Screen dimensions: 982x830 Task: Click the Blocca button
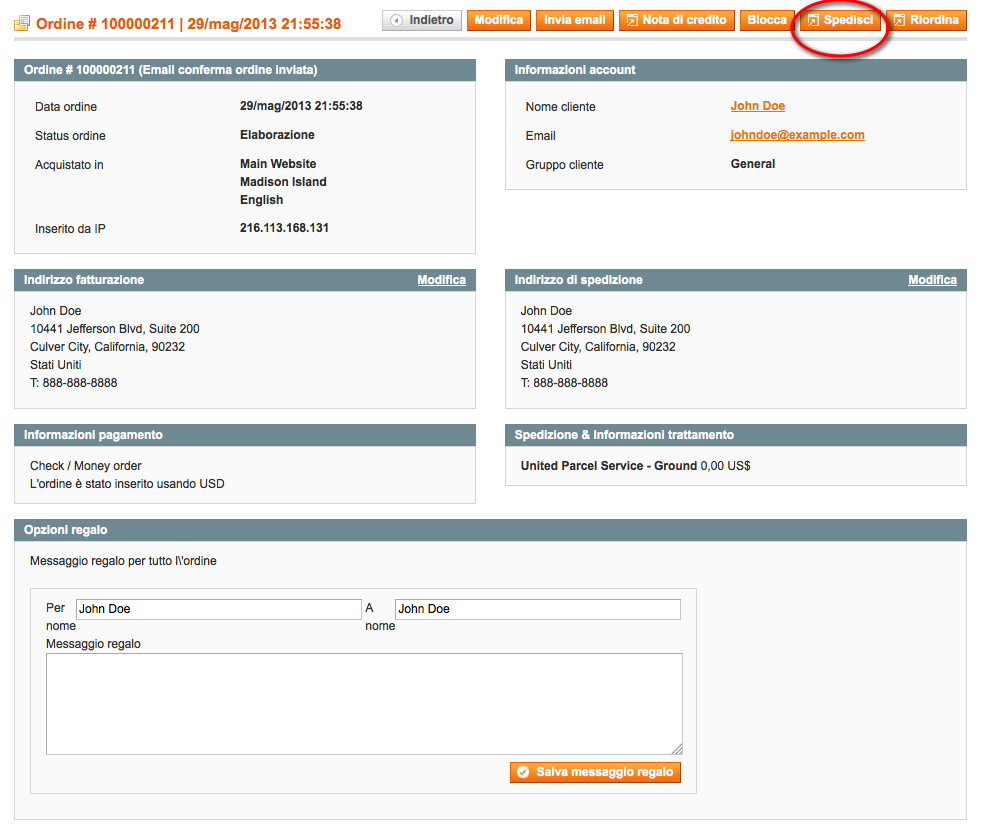[767, 20]
